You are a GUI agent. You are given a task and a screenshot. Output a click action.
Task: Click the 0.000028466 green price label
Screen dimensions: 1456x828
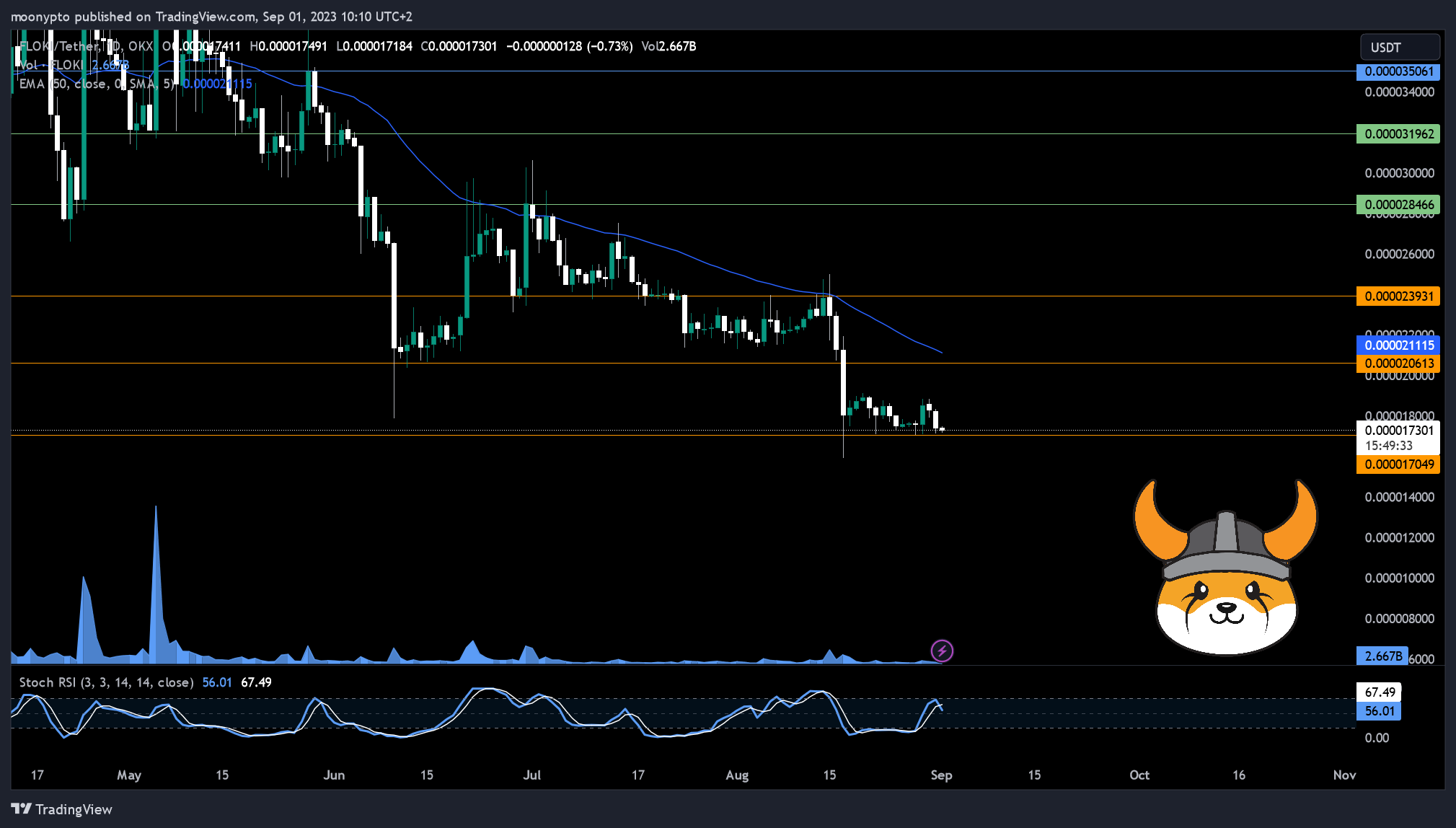1398,205
